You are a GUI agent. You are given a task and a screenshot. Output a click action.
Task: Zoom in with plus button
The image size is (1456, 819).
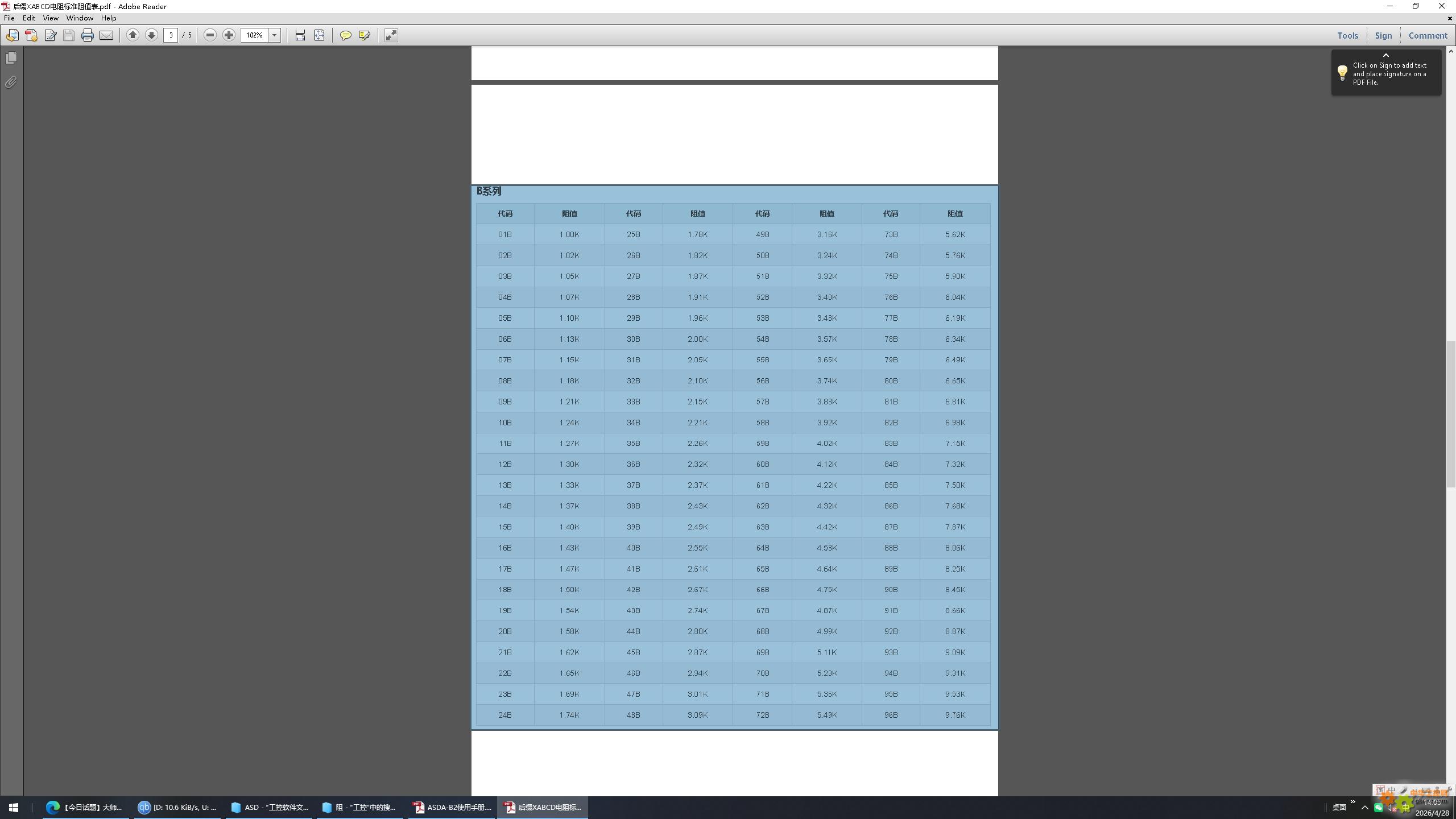(x=229, y=35)
